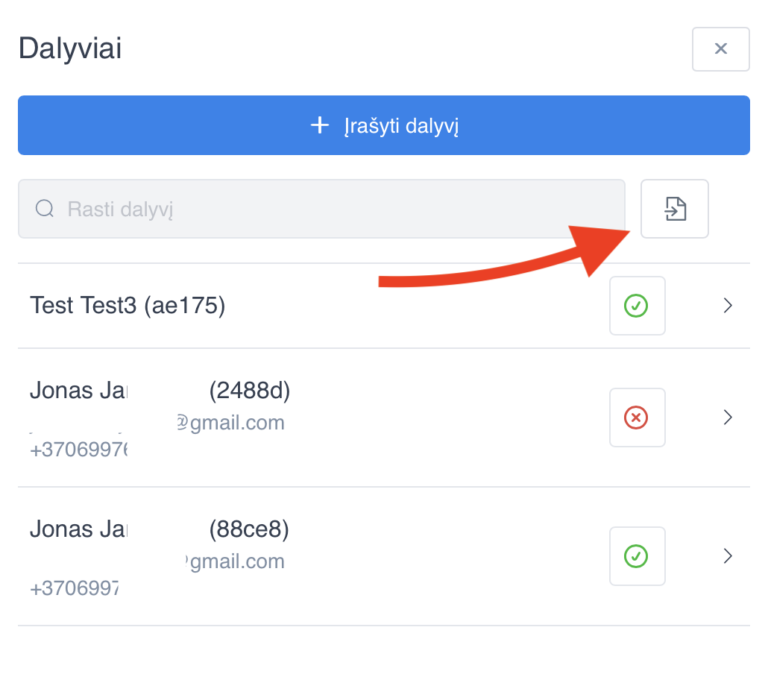Close the Dalyviai panel
Image resolution: width=768 pixels, height=677 pixels.
[x=720, y=49]
